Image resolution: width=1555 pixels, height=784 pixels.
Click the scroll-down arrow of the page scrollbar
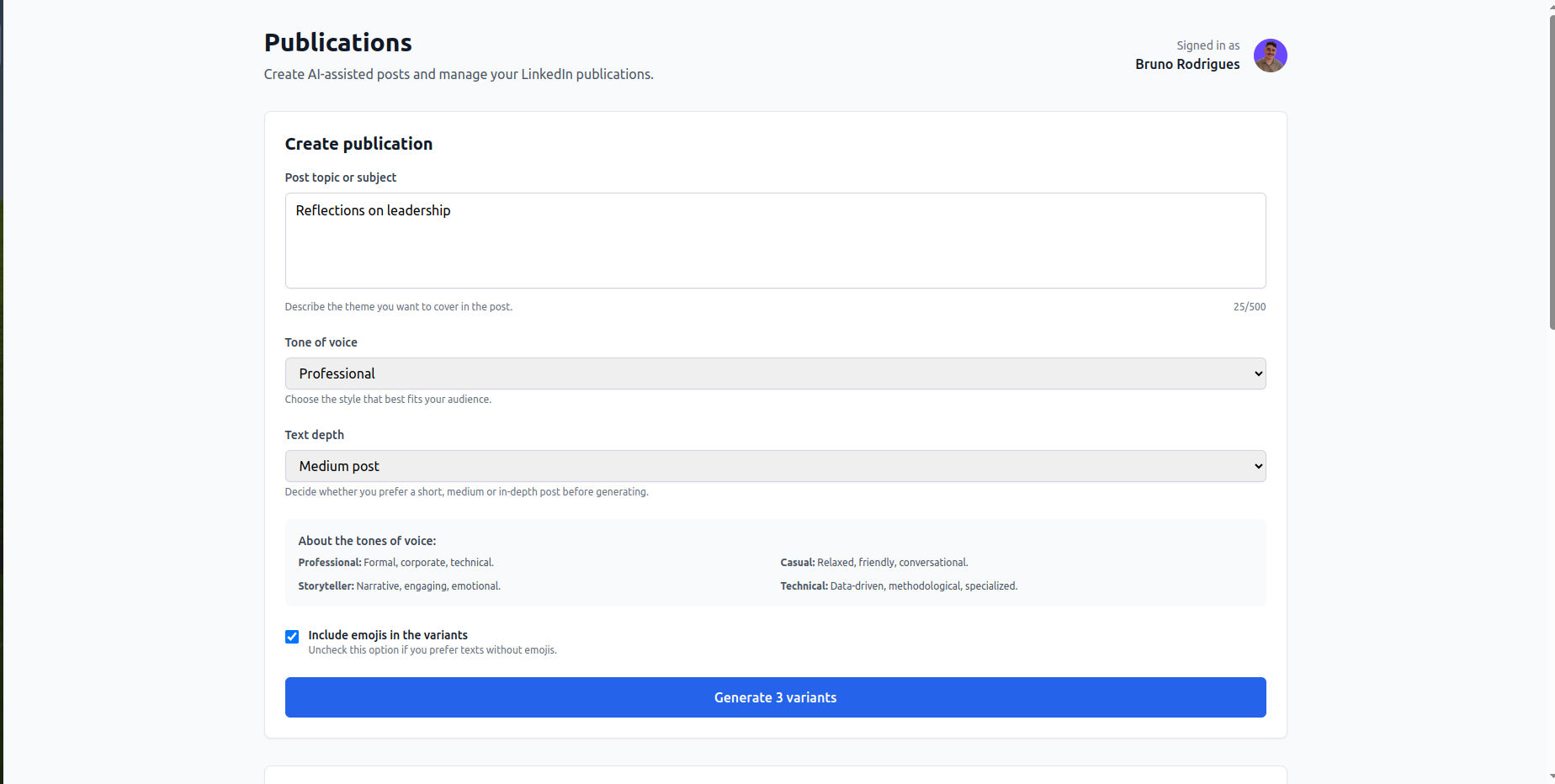[1551, 776]
